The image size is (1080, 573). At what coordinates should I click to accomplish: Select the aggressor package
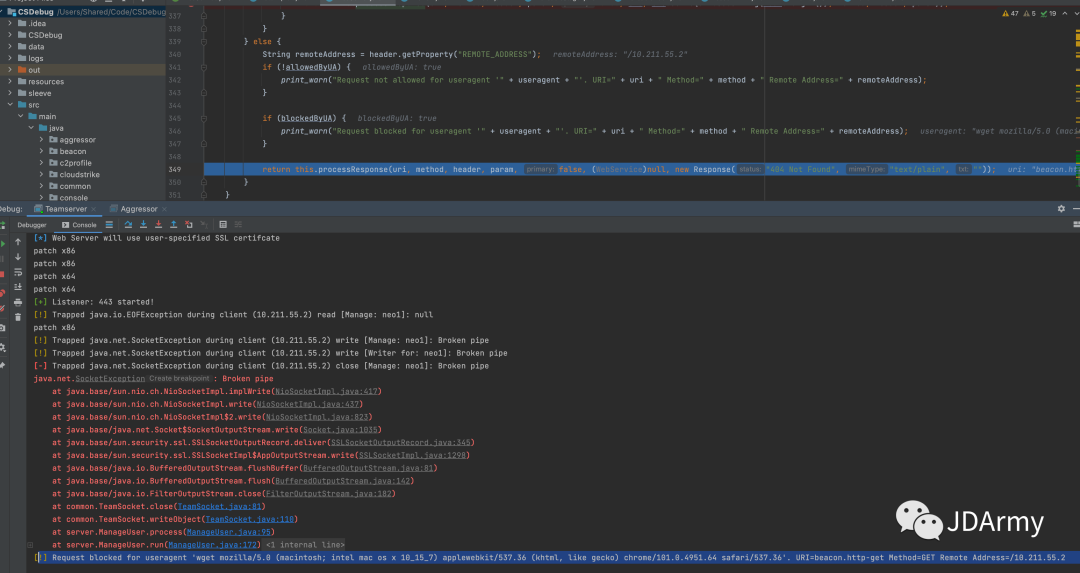[77, 140]
